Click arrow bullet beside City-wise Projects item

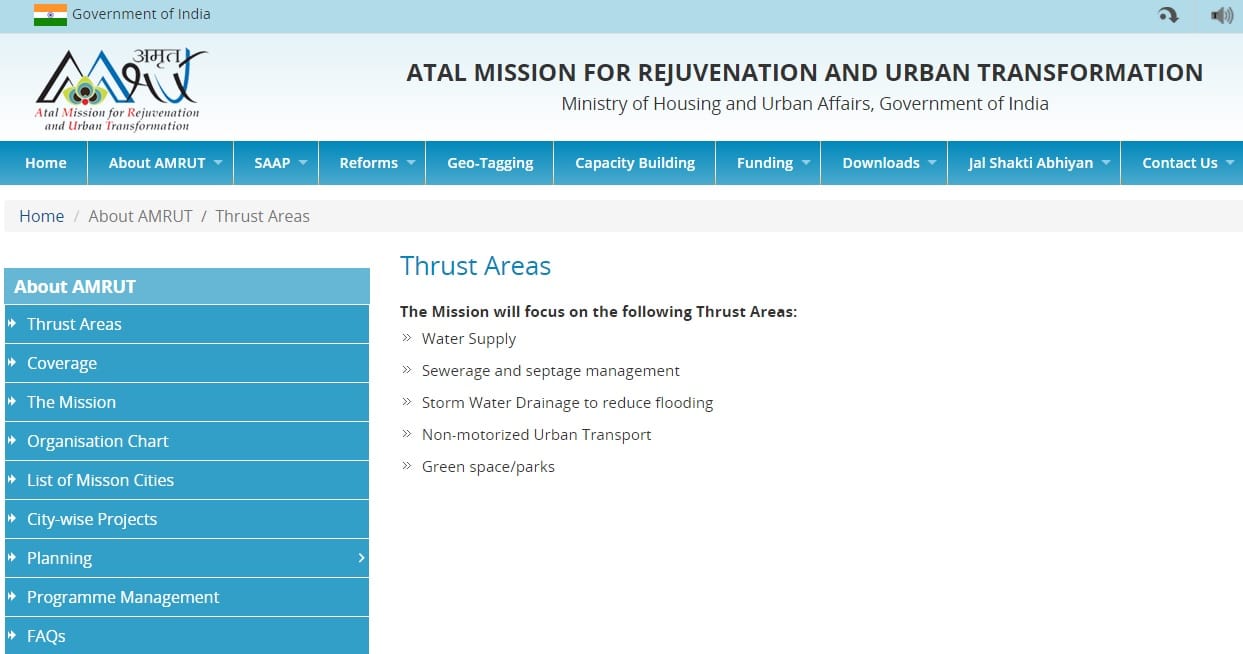[x=12, y=519]
